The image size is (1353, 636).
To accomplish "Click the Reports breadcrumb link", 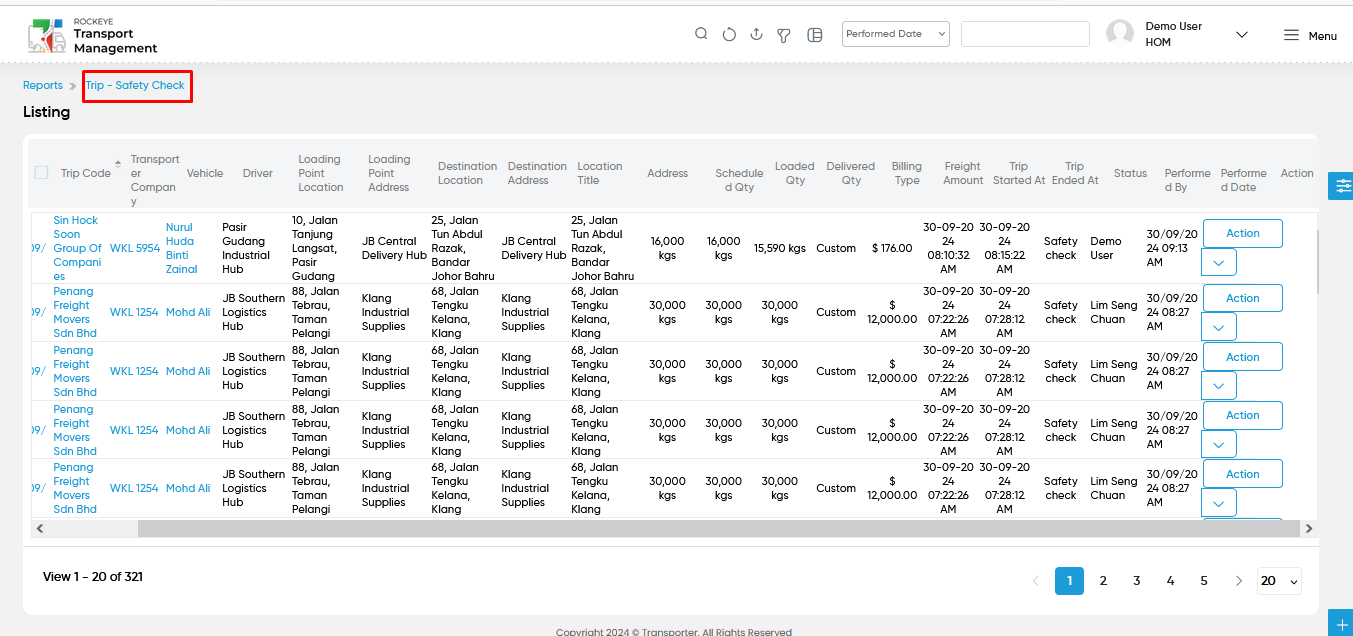I will pos(43,86).
